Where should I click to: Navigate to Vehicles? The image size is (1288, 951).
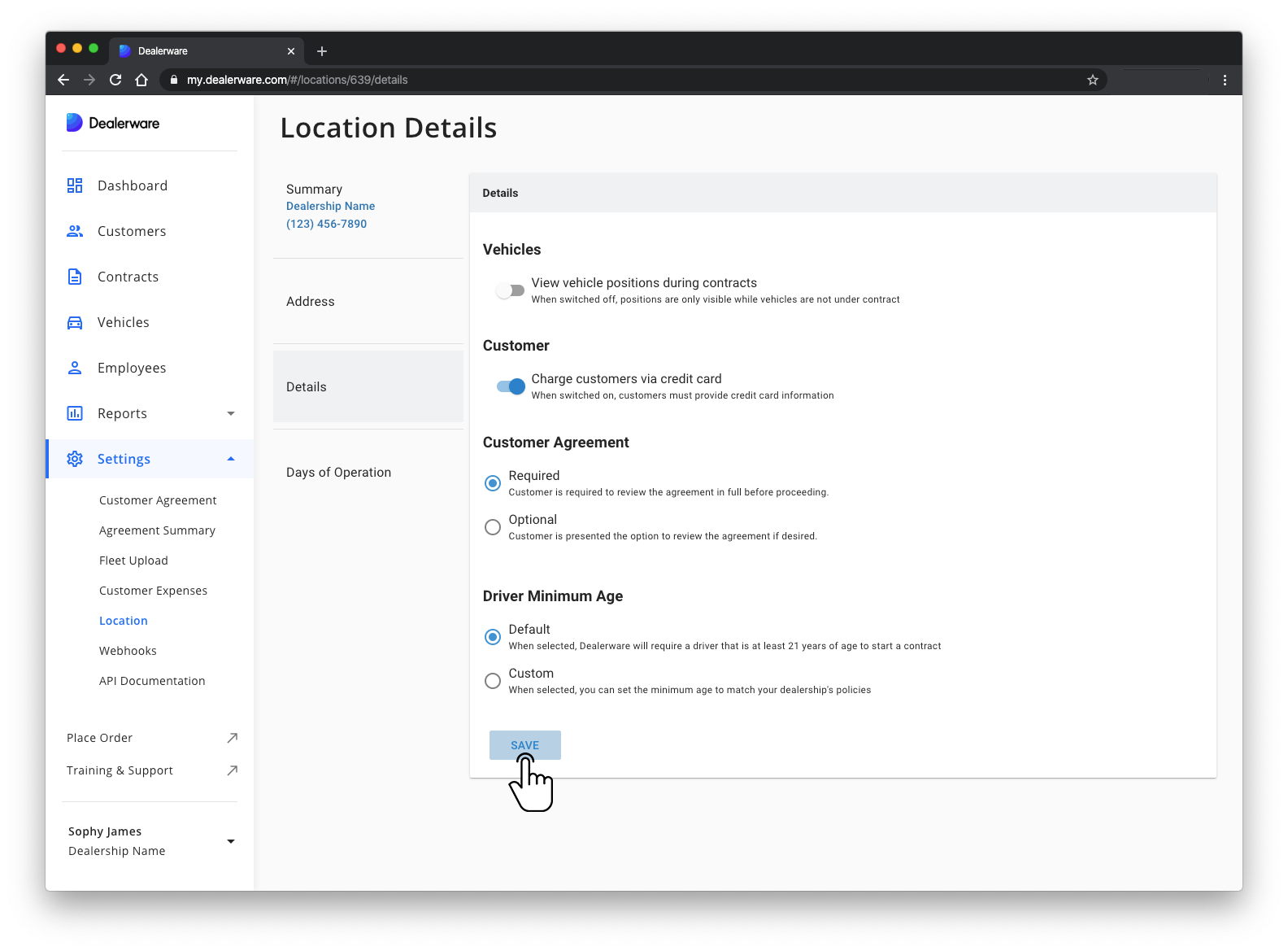[x=124, y=322]
